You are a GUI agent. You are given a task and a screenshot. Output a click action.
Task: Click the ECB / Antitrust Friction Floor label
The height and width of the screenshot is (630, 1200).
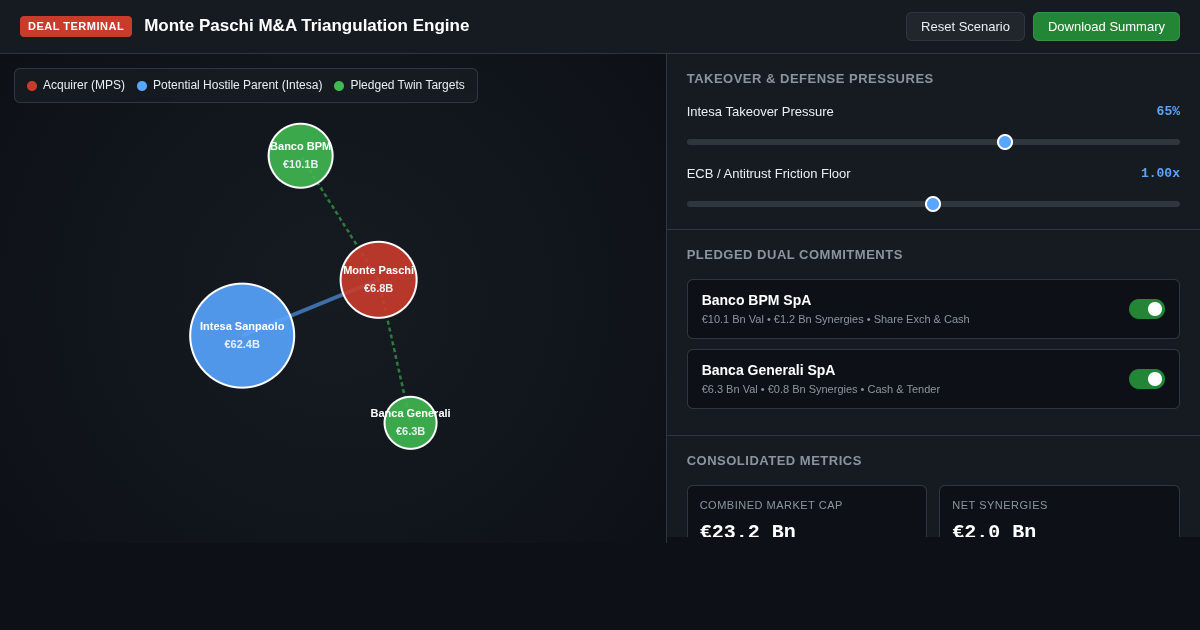coord(769,174)
